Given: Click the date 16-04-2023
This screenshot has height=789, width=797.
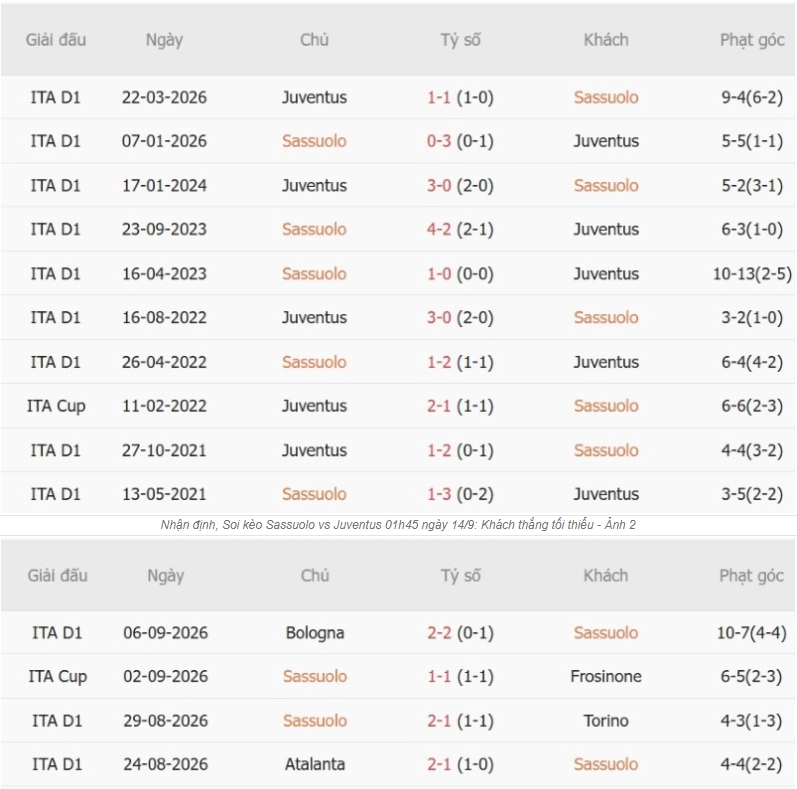Looking at the screenshot, I should pyautogui.click(x=164, y=274).
